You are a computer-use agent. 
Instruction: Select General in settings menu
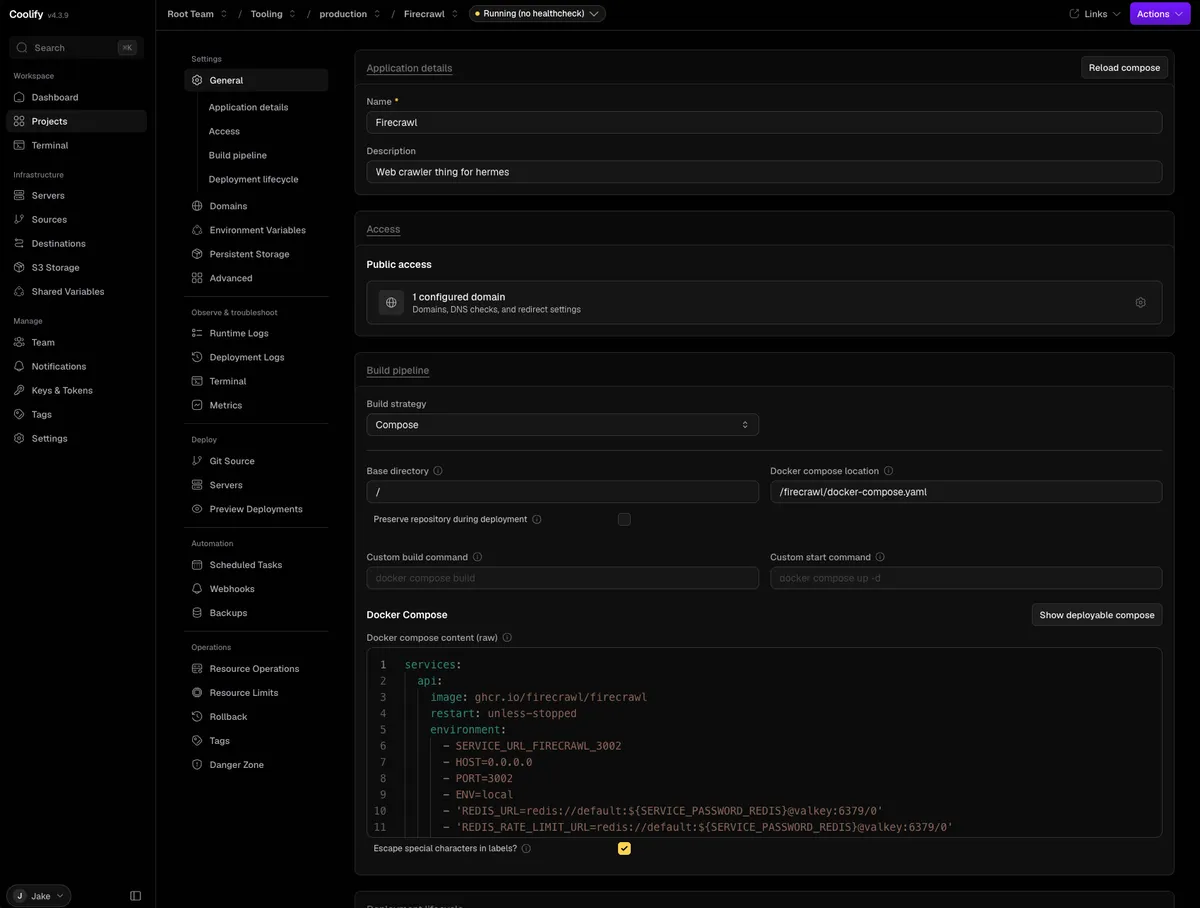(256, 80)
